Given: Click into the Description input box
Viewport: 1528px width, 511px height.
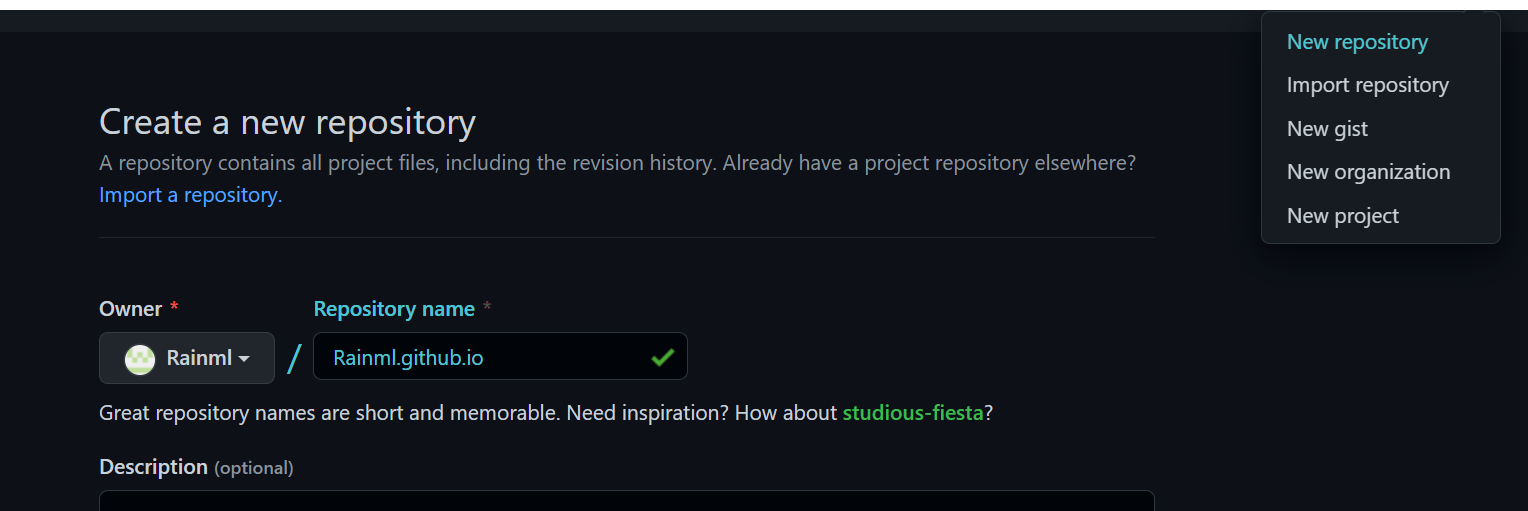Looking at the screenshot, I should (626, 500).
